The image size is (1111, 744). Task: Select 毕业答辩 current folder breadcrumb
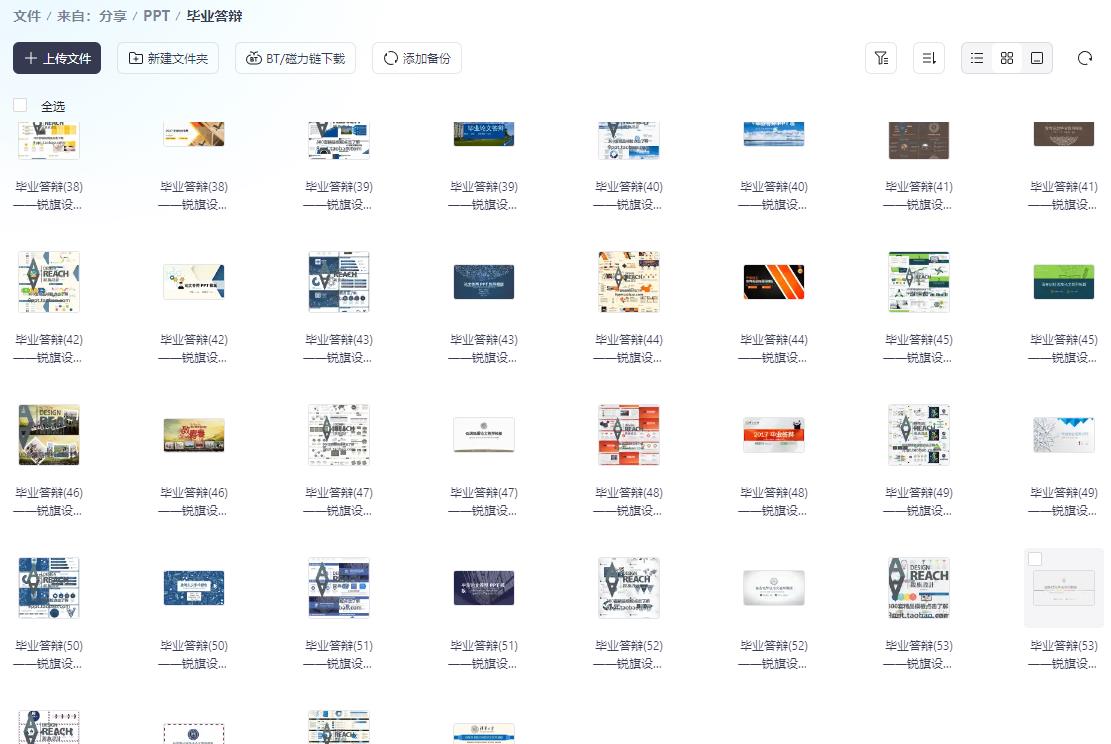coord(214,16)
